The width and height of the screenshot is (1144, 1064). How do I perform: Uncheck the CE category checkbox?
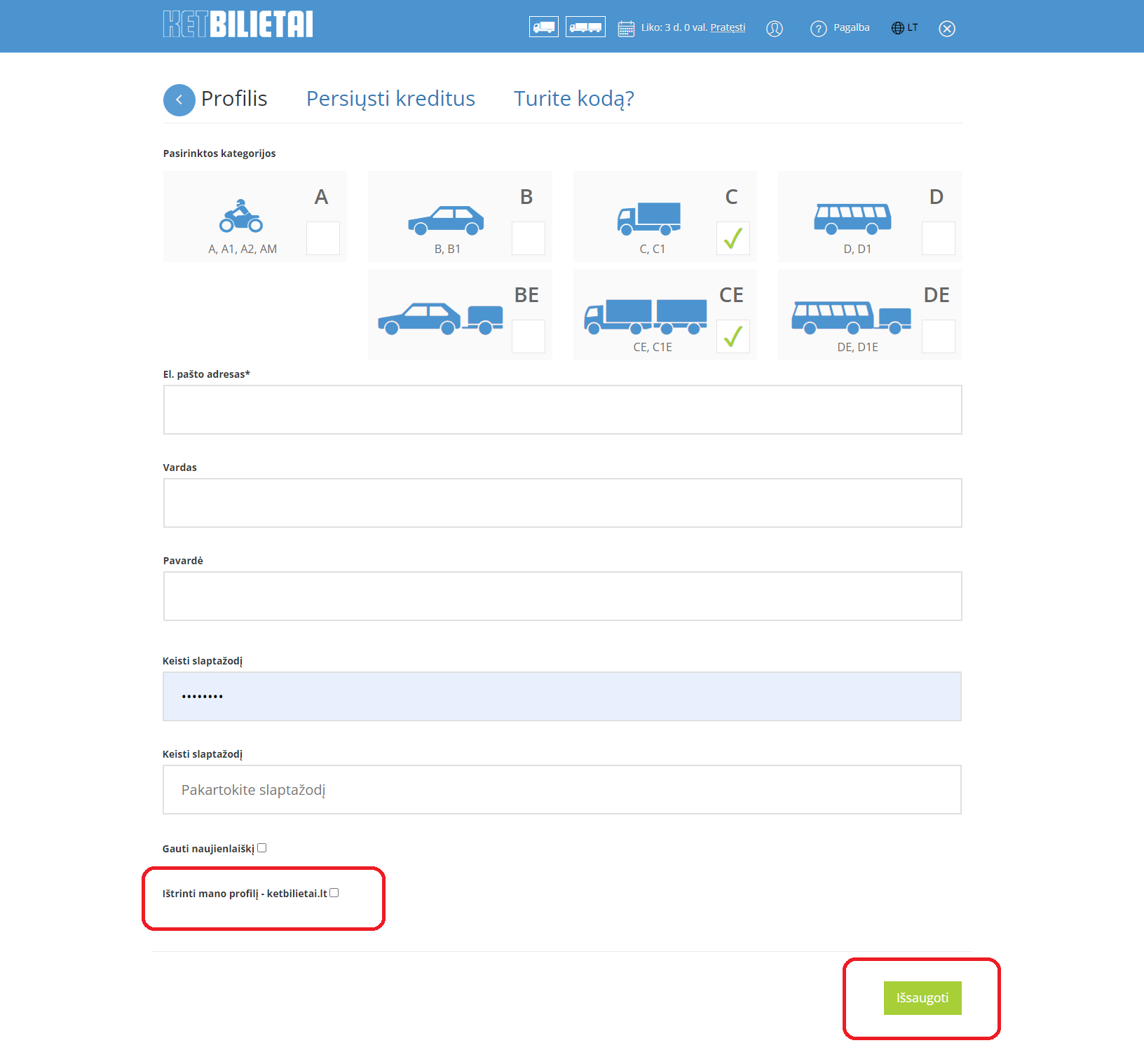tap(733, 336)
